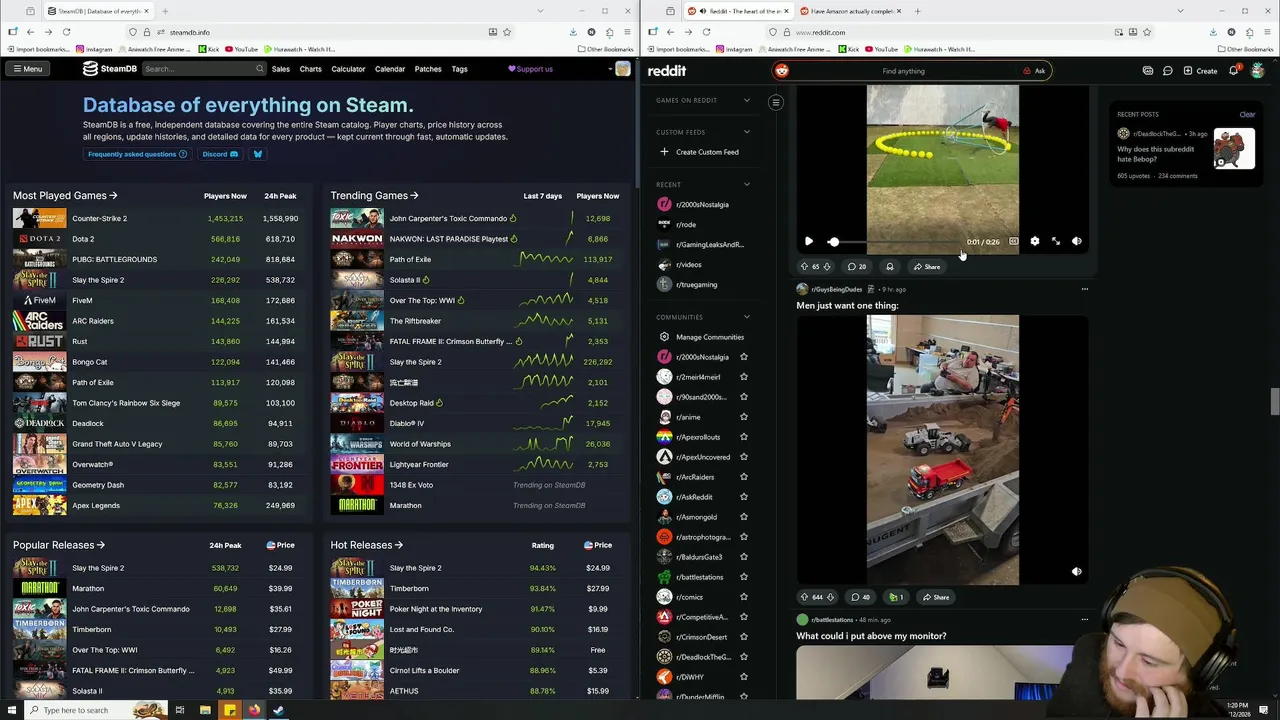
Task: Collapse the Recent section in Reddit sidebar
Action: point(746,184)
